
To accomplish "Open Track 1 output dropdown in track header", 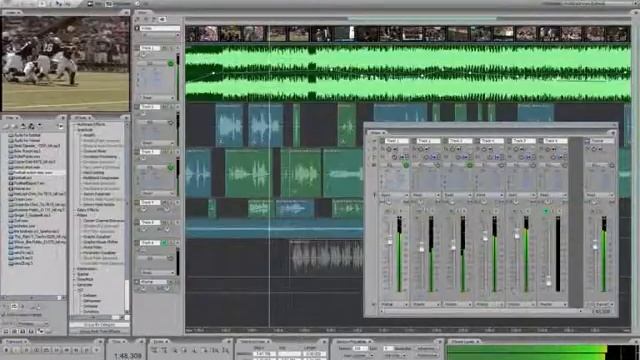I will [x=157, y=98].
